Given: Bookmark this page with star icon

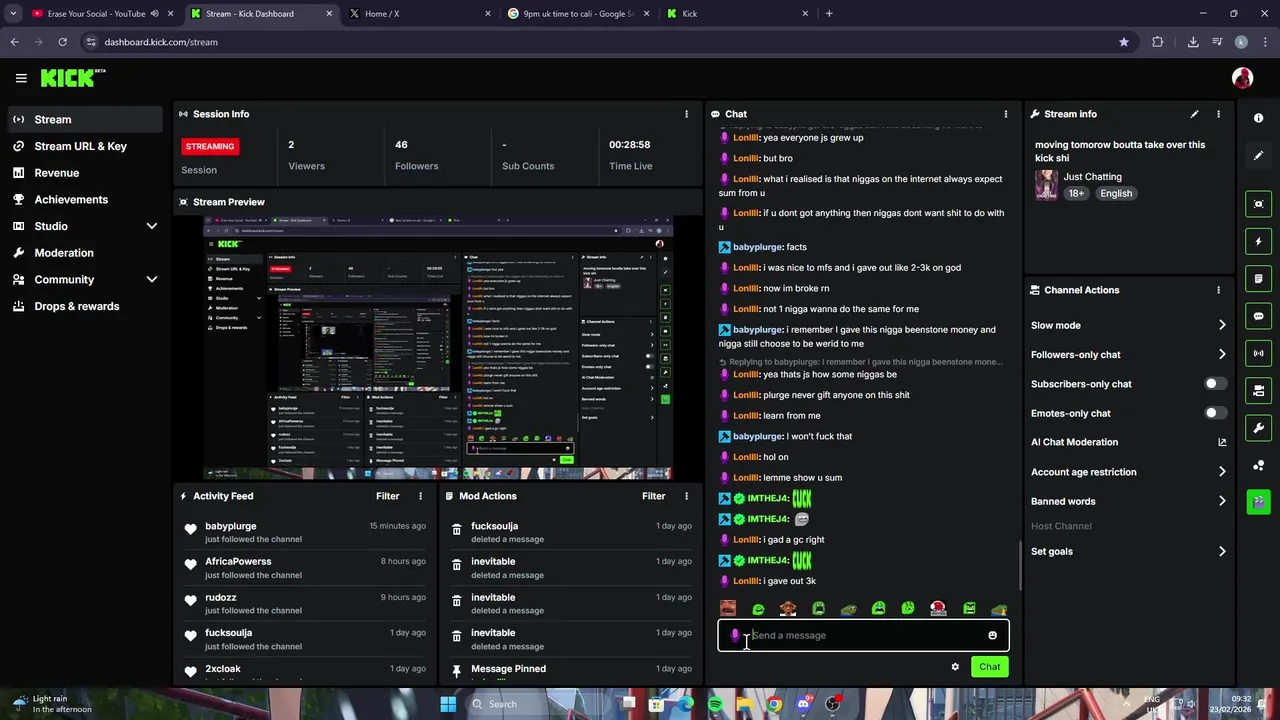Looking at the screenshot, I should (x=1124, y=42).
